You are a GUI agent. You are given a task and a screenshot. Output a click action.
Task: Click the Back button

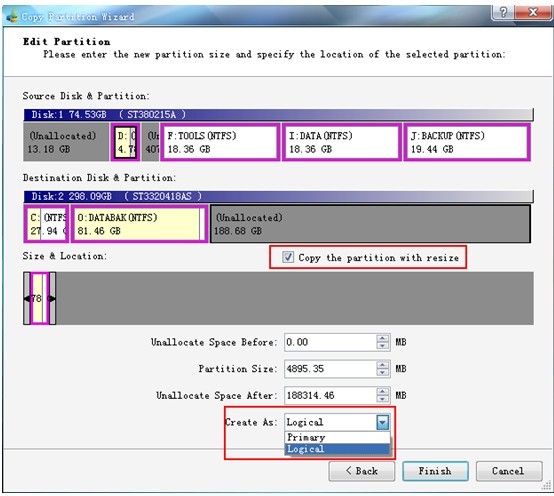pos(361,471)
